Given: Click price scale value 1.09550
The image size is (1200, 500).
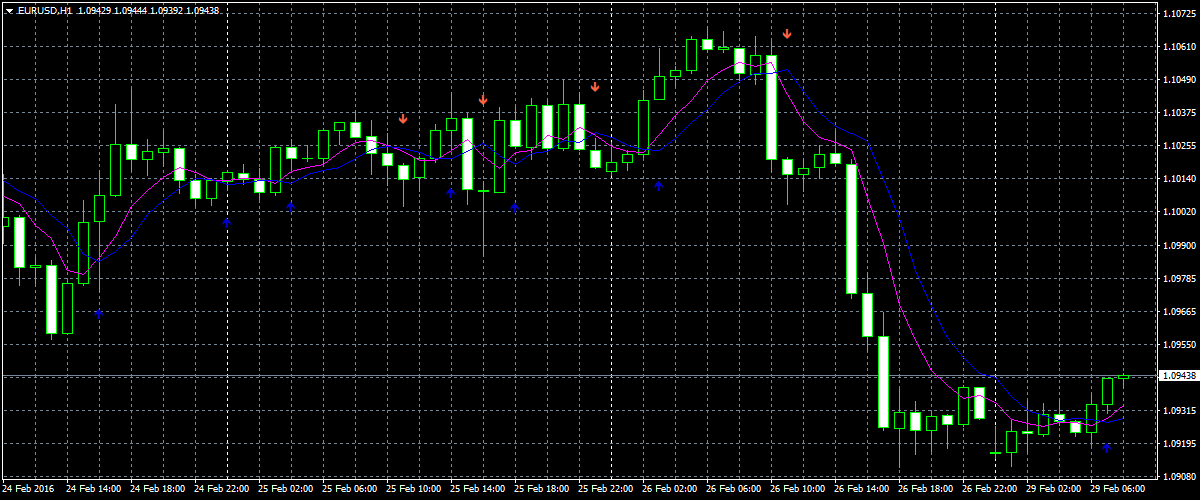Looking at the screenshot, I should coord(1179,344).
